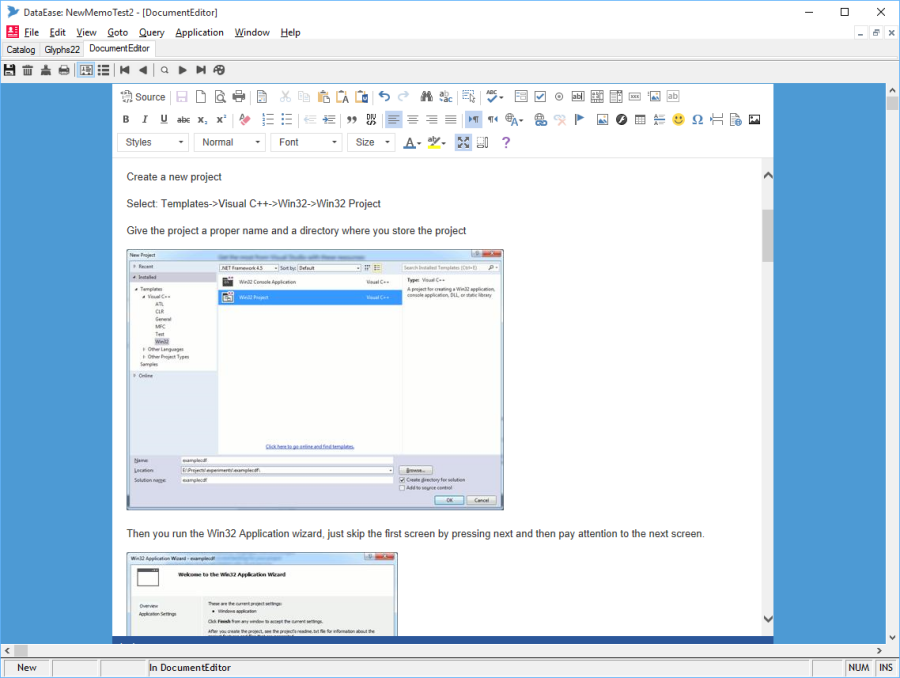Apply block quote formatting
The width and height of the screenshot is (900, 678).
pyautogui.click(x=352, y=119)
